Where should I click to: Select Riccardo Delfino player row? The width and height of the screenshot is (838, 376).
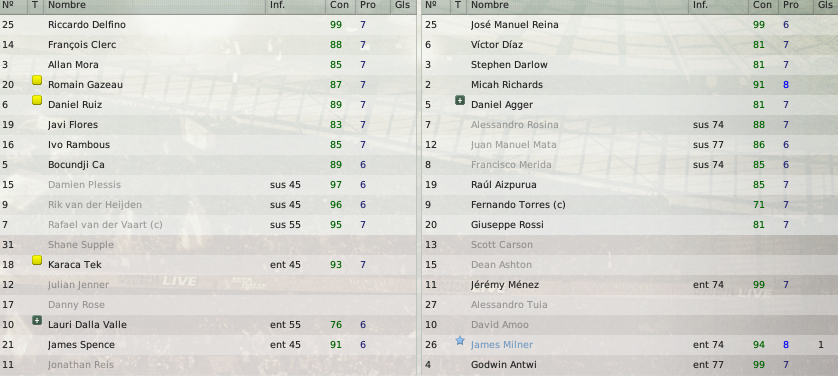(x=207, y=25)
